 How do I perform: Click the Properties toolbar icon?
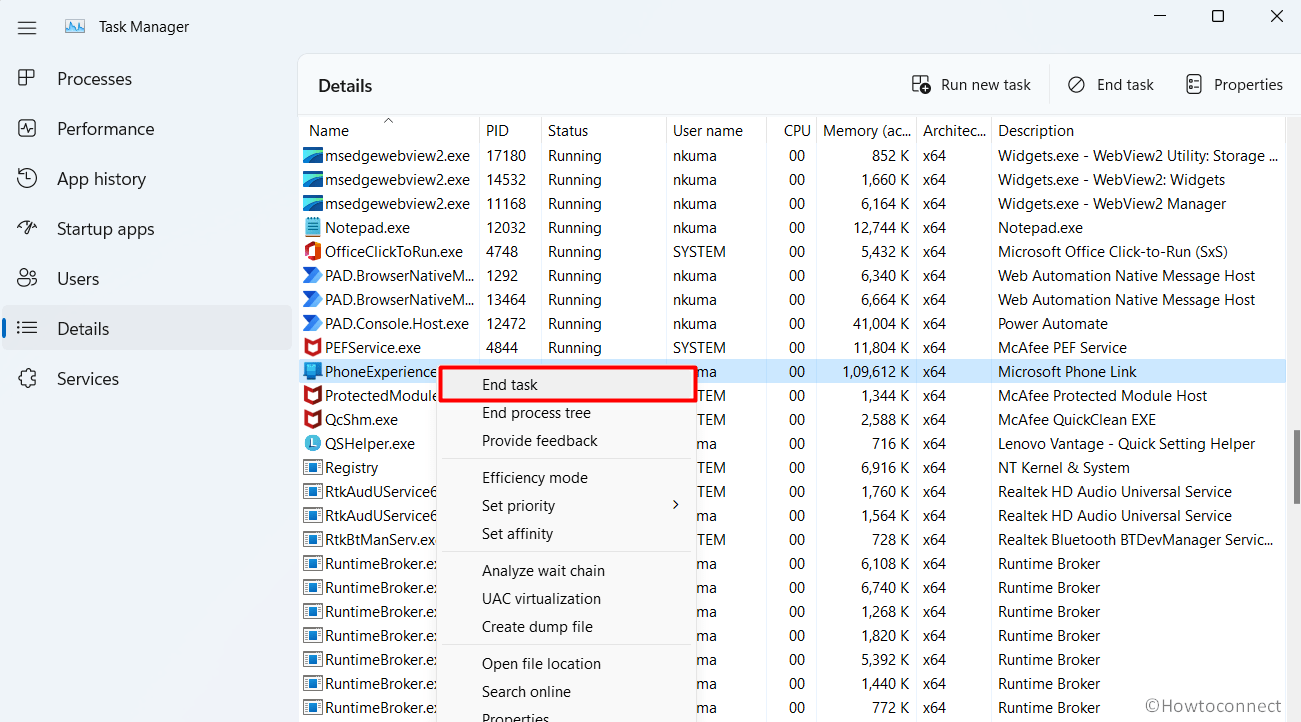pyautogui.click(x=1193, y=85)
